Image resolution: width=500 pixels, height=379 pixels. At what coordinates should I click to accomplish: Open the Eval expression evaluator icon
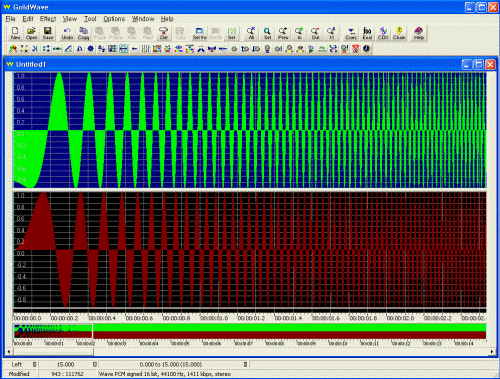pos(367,33)
